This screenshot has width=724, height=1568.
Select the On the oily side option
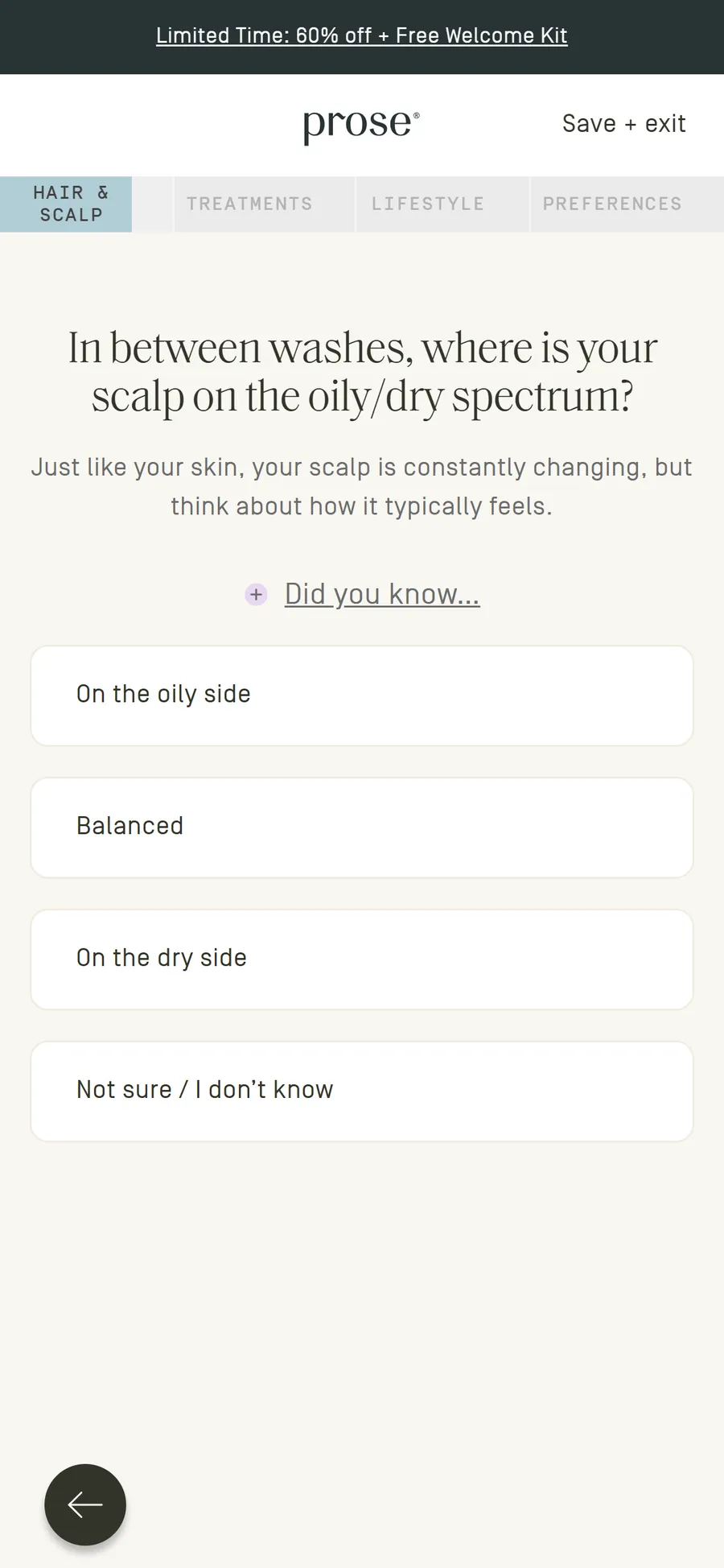362,695
